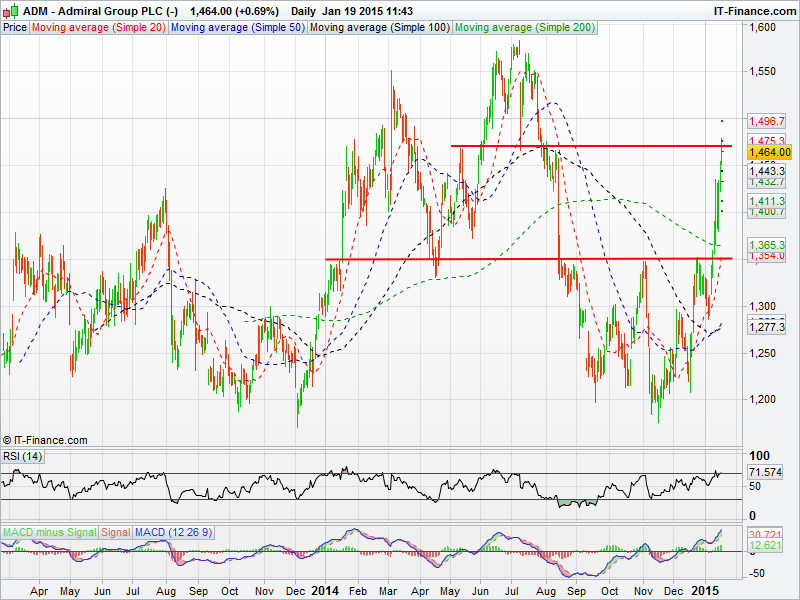
Task: Click the upper red resistance line
Action: click(590, 146)
